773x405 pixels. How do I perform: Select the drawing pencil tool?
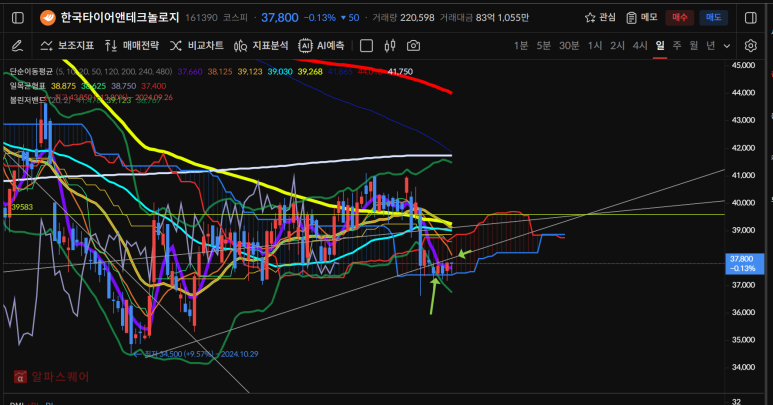click(17, 46)
